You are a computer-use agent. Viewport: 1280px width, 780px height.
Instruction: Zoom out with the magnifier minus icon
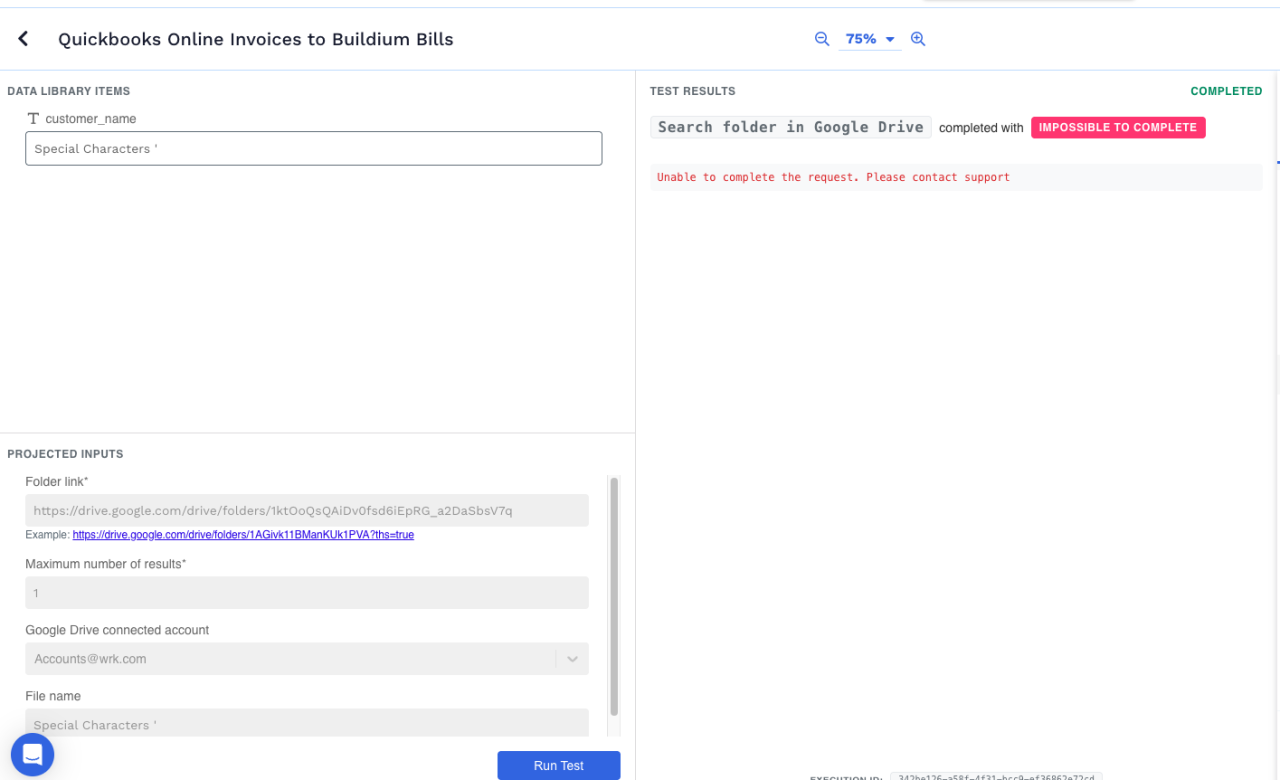coord(822,39)
